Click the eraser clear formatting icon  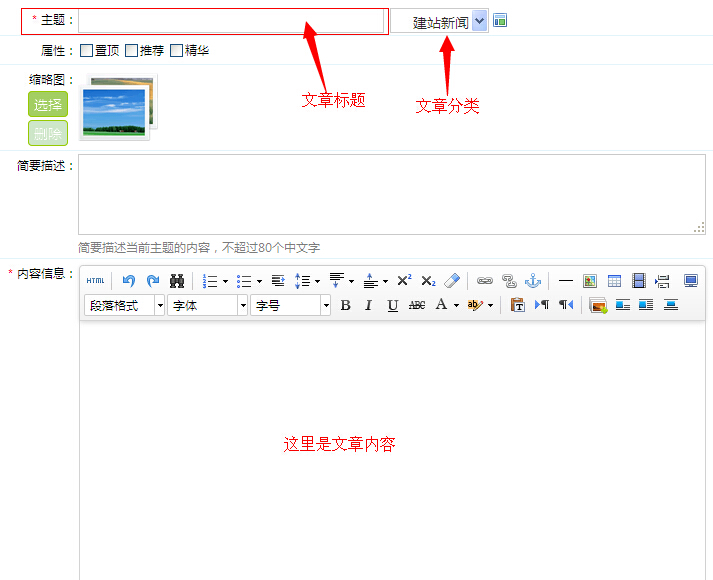452,281
